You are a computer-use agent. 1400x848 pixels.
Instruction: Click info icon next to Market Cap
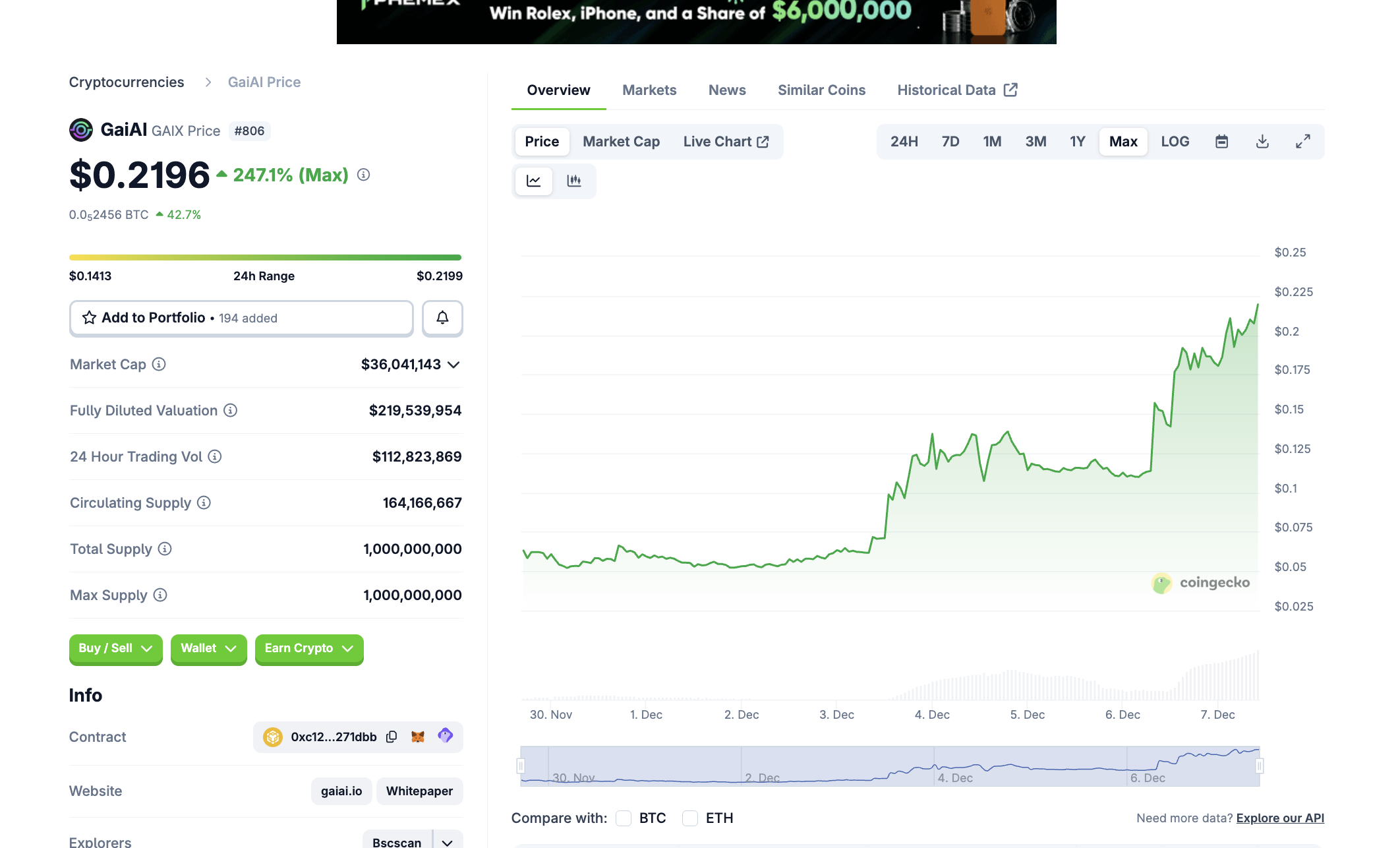tap(159, 364)
